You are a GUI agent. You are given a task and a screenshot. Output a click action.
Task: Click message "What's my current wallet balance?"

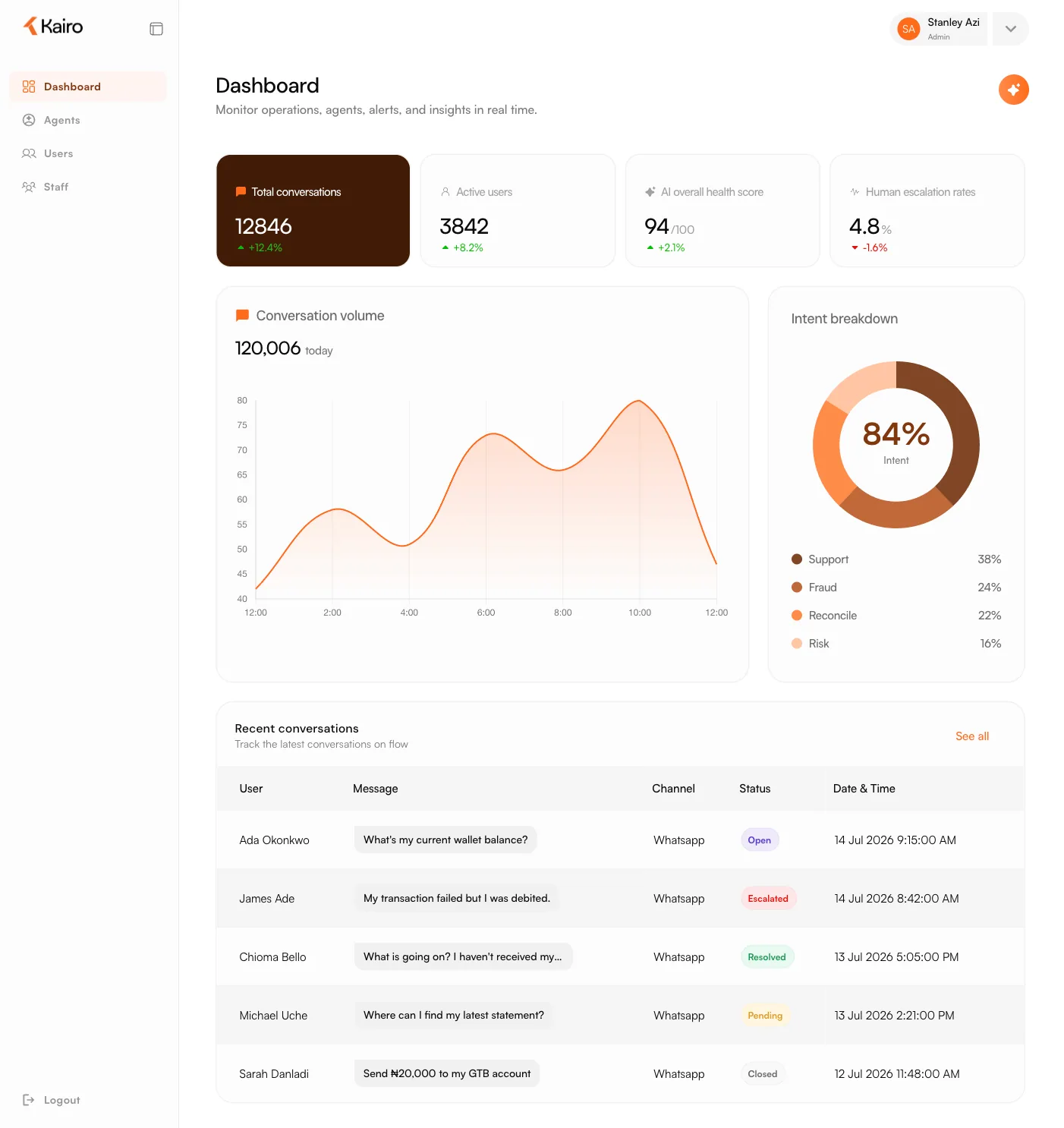[x=445, y=840]
